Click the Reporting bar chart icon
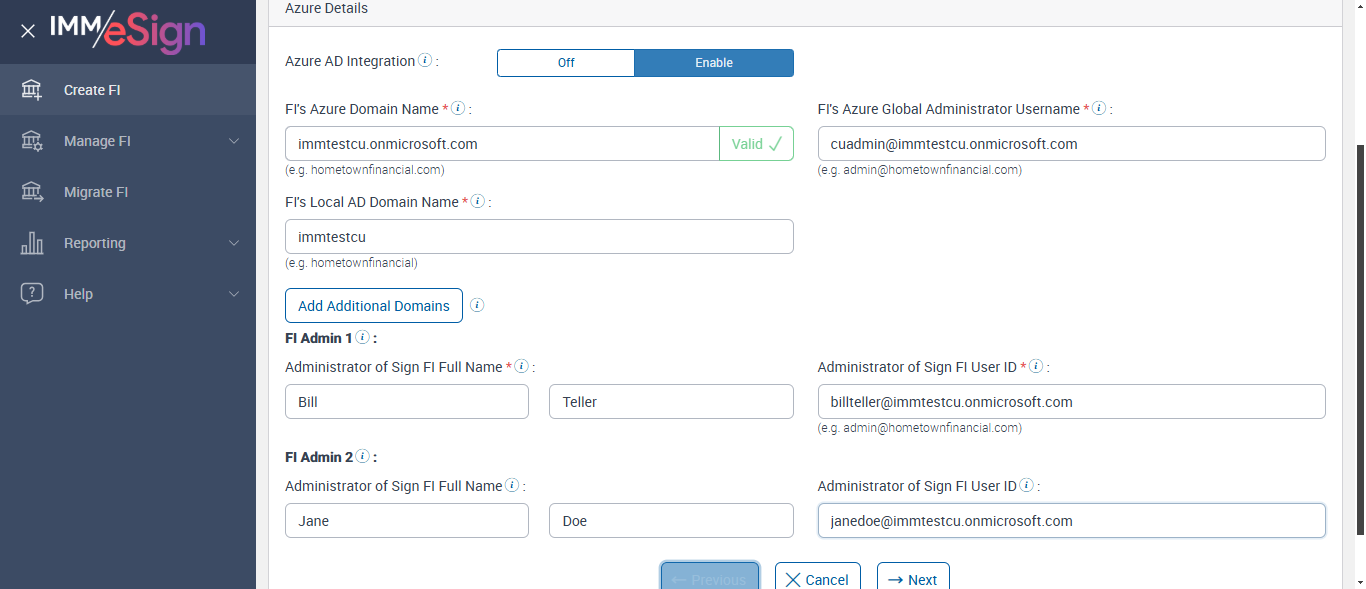This screenshot has height=589, width=1366. click(32, 243)
